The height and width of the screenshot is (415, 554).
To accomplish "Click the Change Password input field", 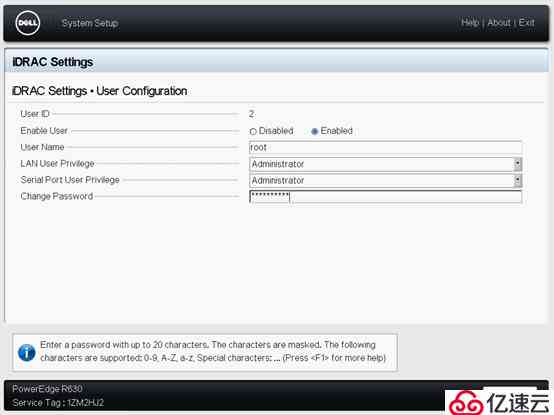I will tap(385, 197).
